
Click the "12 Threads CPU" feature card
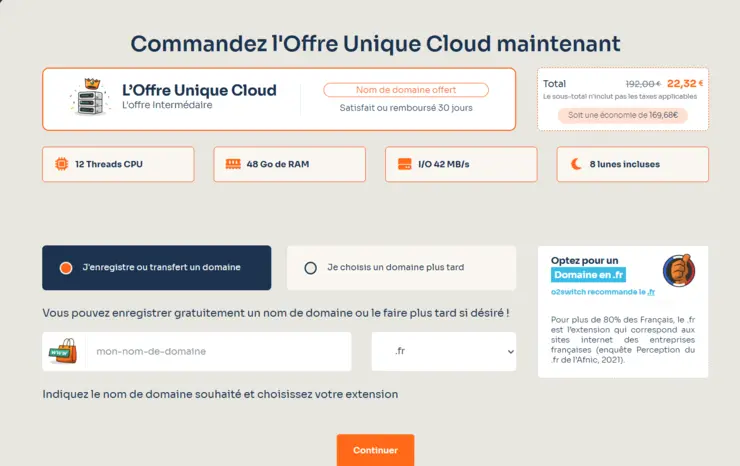pos(118,164)
